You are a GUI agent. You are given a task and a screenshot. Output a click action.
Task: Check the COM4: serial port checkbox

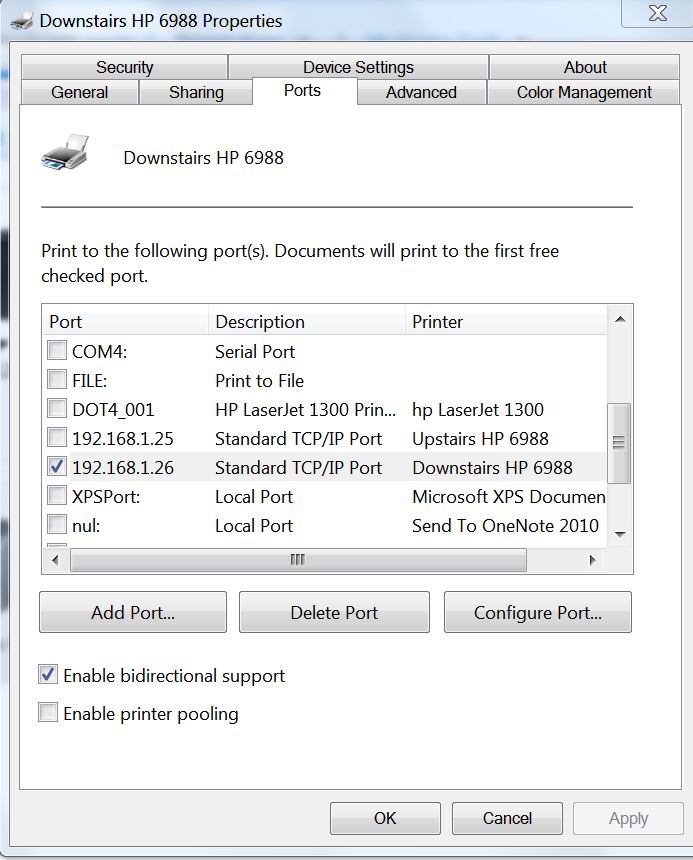coord(56,350)
